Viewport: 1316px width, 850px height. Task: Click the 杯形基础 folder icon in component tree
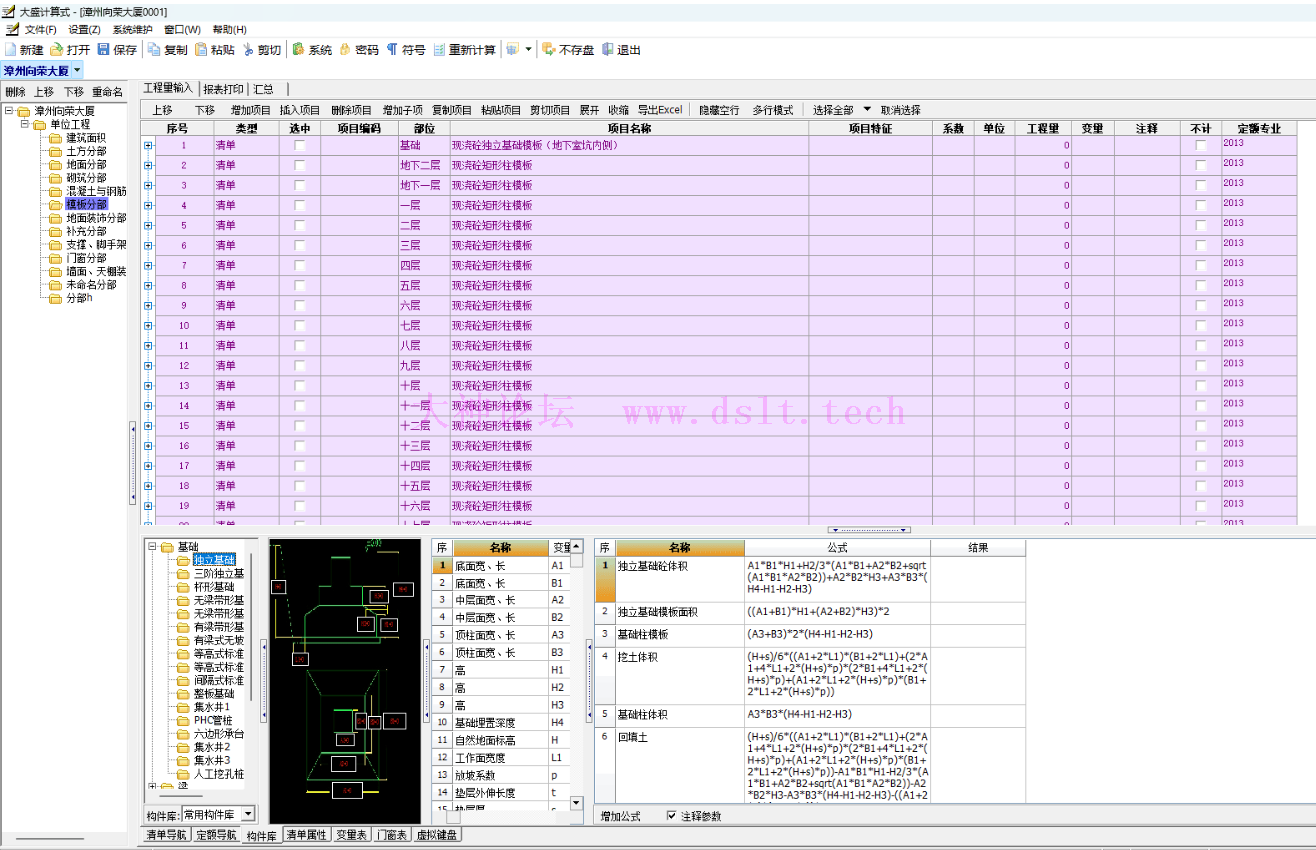click(183, 587)
